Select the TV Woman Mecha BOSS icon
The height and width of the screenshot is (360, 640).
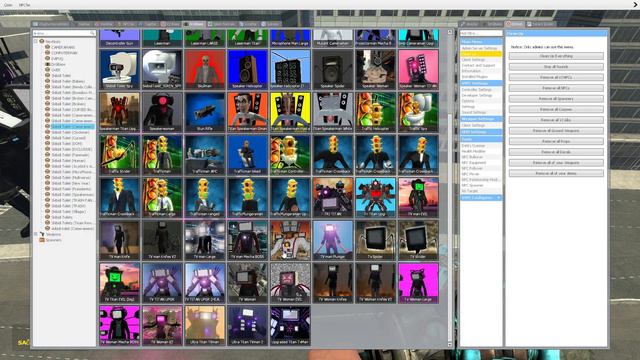[120, 325]
